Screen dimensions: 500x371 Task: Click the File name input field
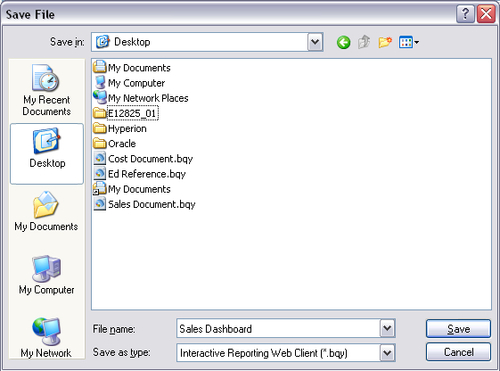278,329
